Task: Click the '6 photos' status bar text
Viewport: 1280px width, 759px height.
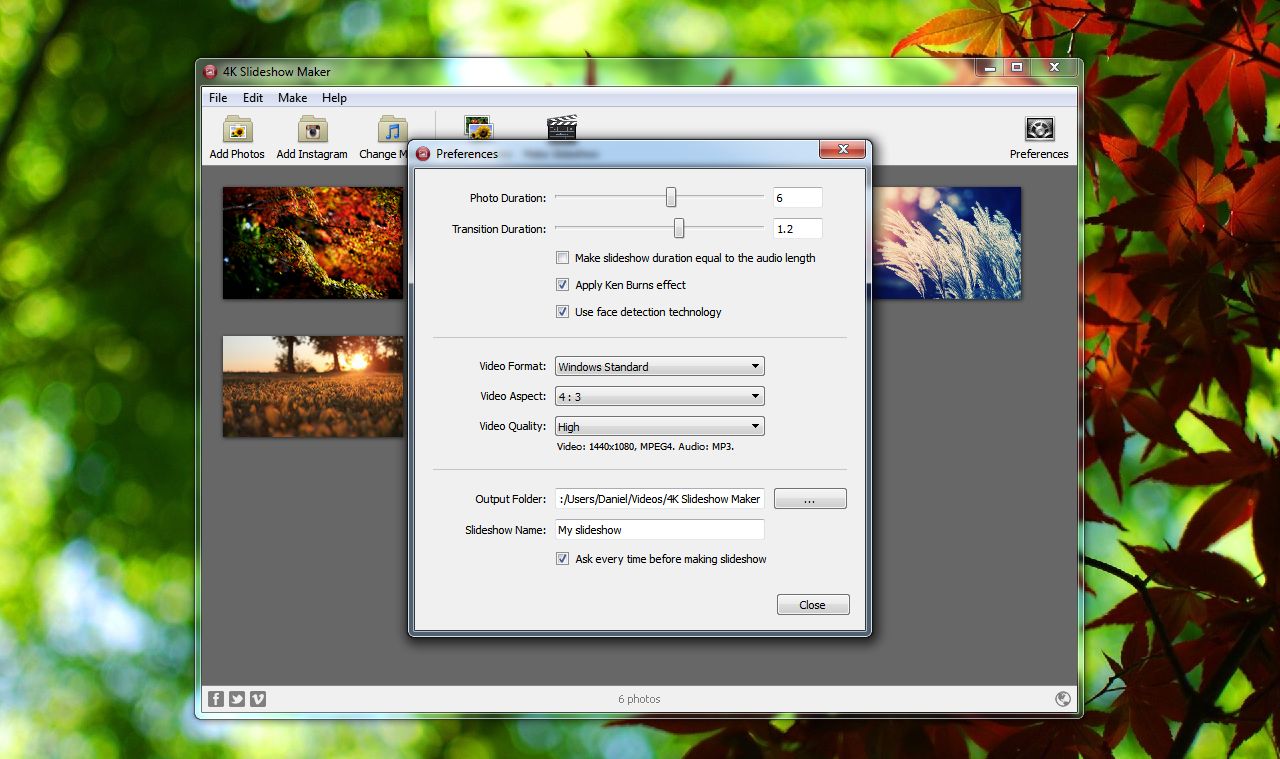Action: pos(639,699)
